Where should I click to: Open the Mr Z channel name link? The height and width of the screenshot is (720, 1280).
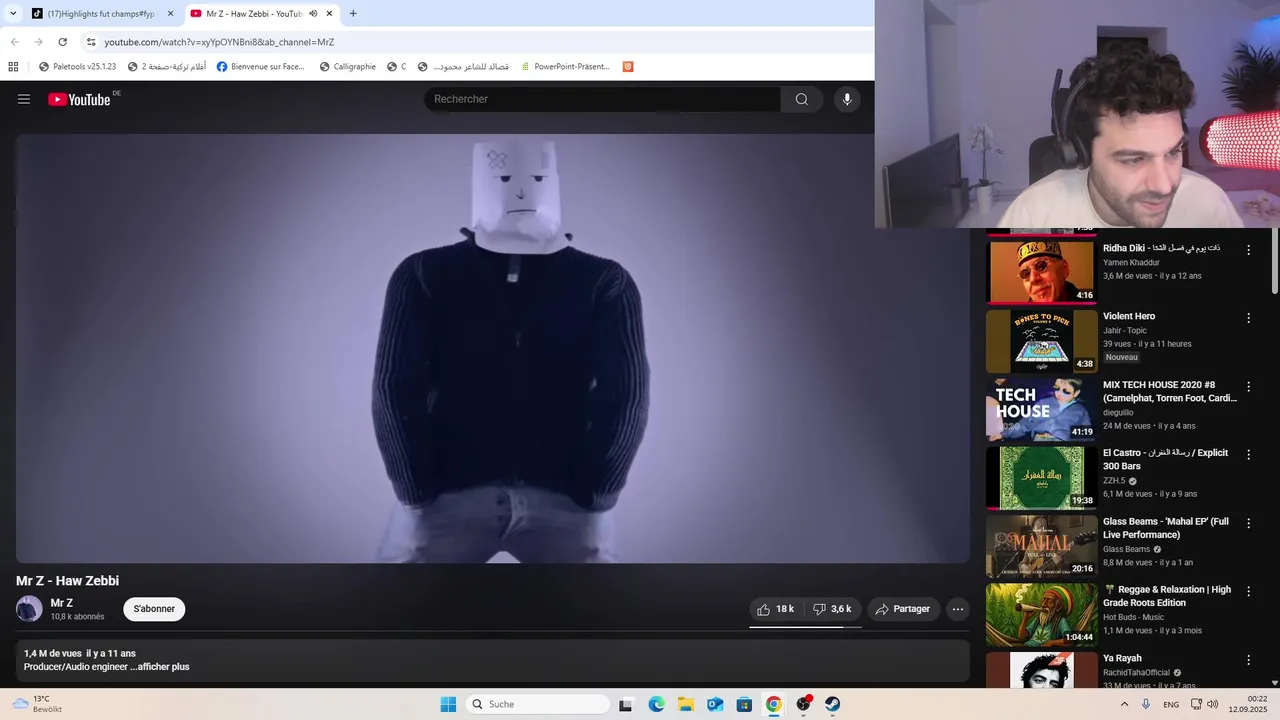coord(62,603)
